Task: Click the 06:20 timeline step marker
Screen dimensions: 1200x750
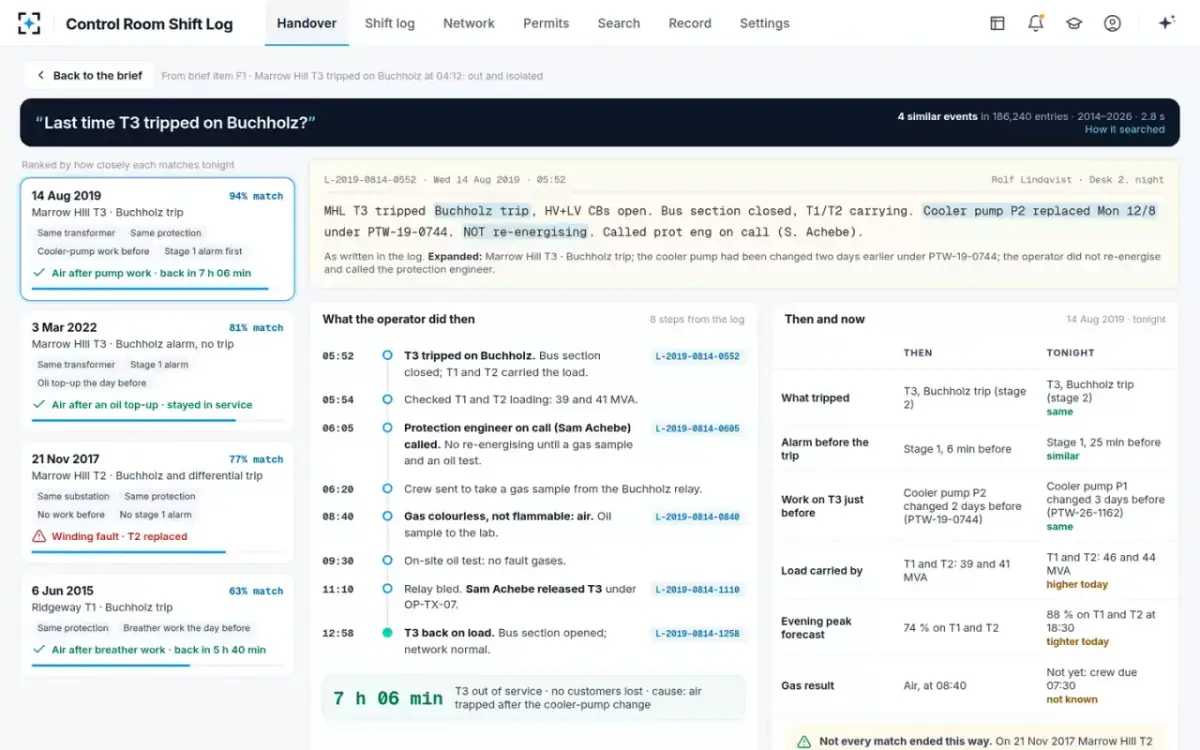Action: point(387,490)
